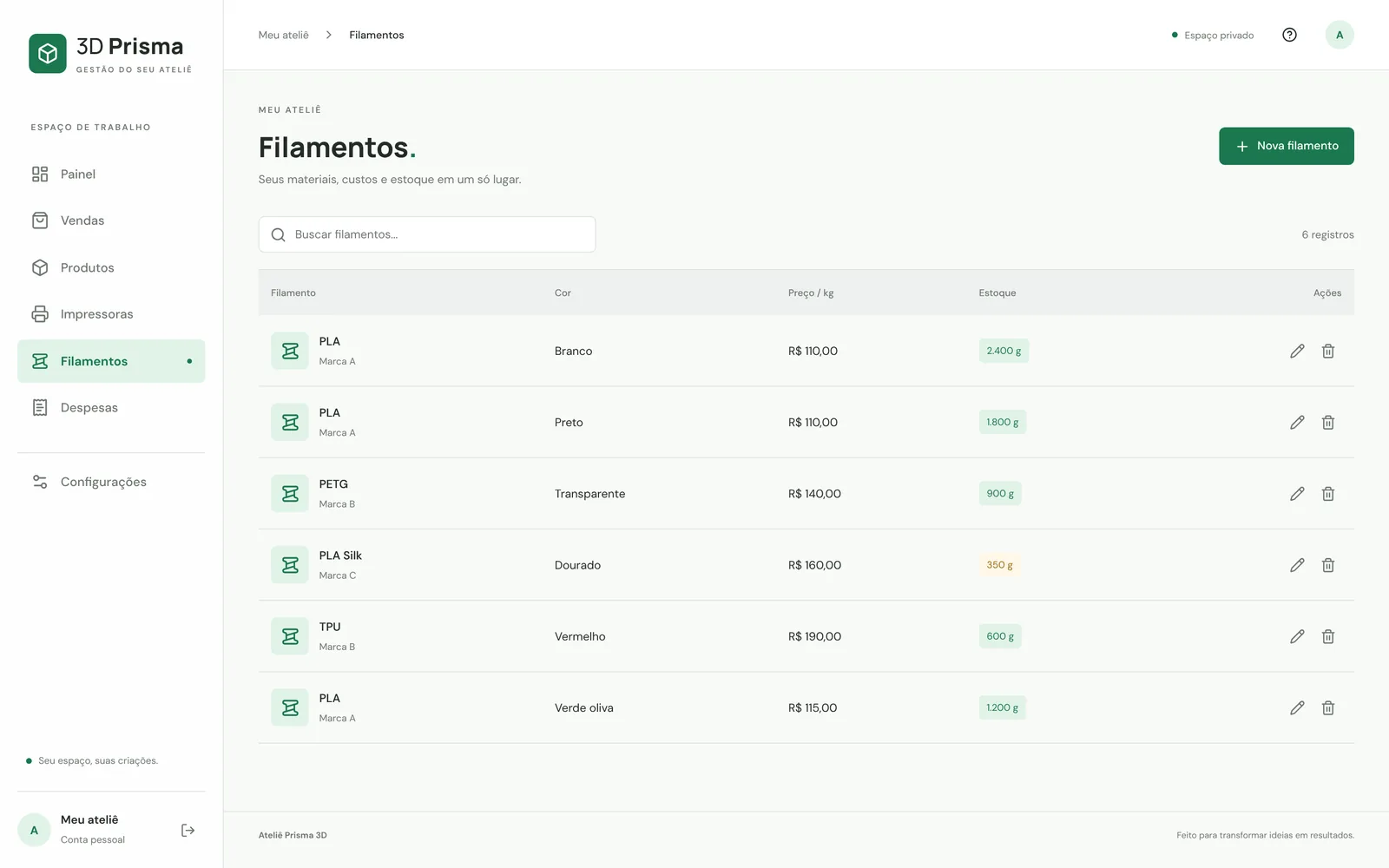Image resolution: width=1389 pixels, height=868 pixels.
Task: Open help via question mark icon
Action: click(1289, 35)
